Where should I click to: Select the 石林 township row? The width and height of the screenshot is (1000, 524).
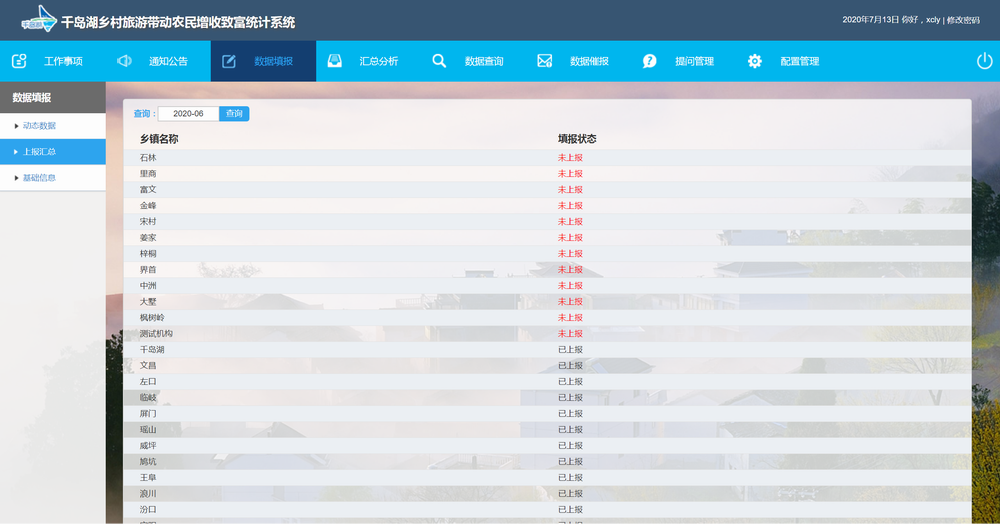click(x=148, y=158)
